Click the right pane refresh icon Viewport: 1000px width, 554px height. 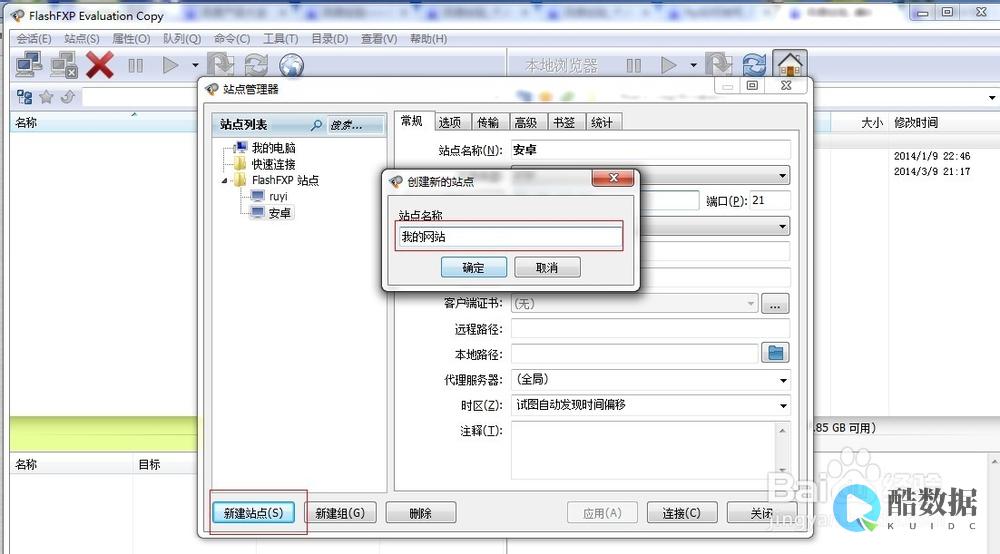pos(754,65)
